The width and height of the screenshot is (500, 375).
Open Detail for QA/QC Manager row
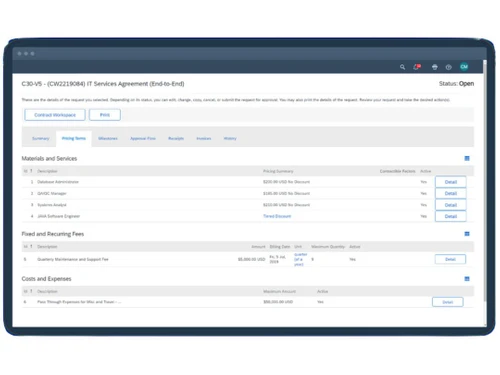(x=451, y=193)
